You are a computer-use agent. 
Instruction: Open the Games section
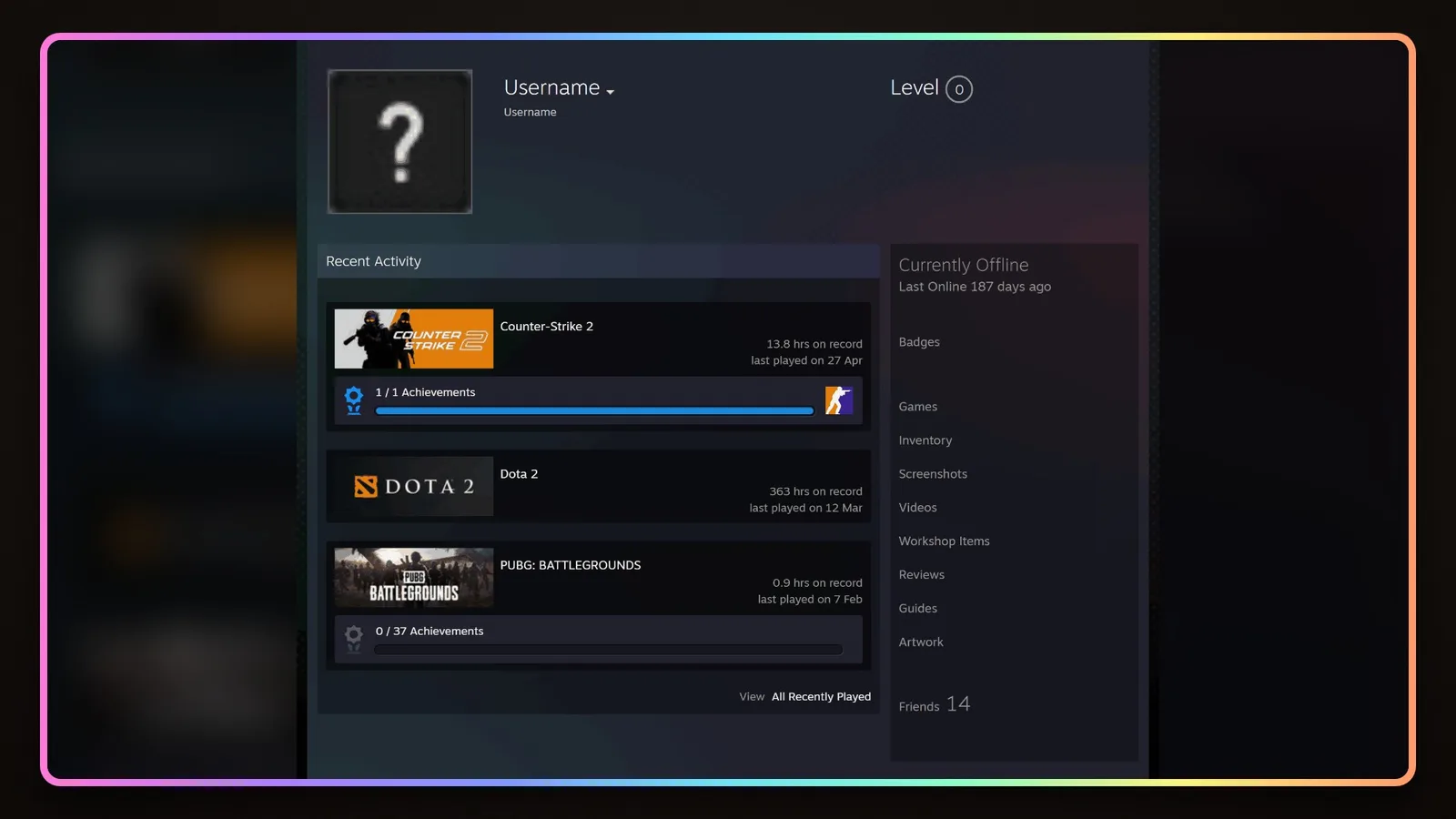coord(918,407)
